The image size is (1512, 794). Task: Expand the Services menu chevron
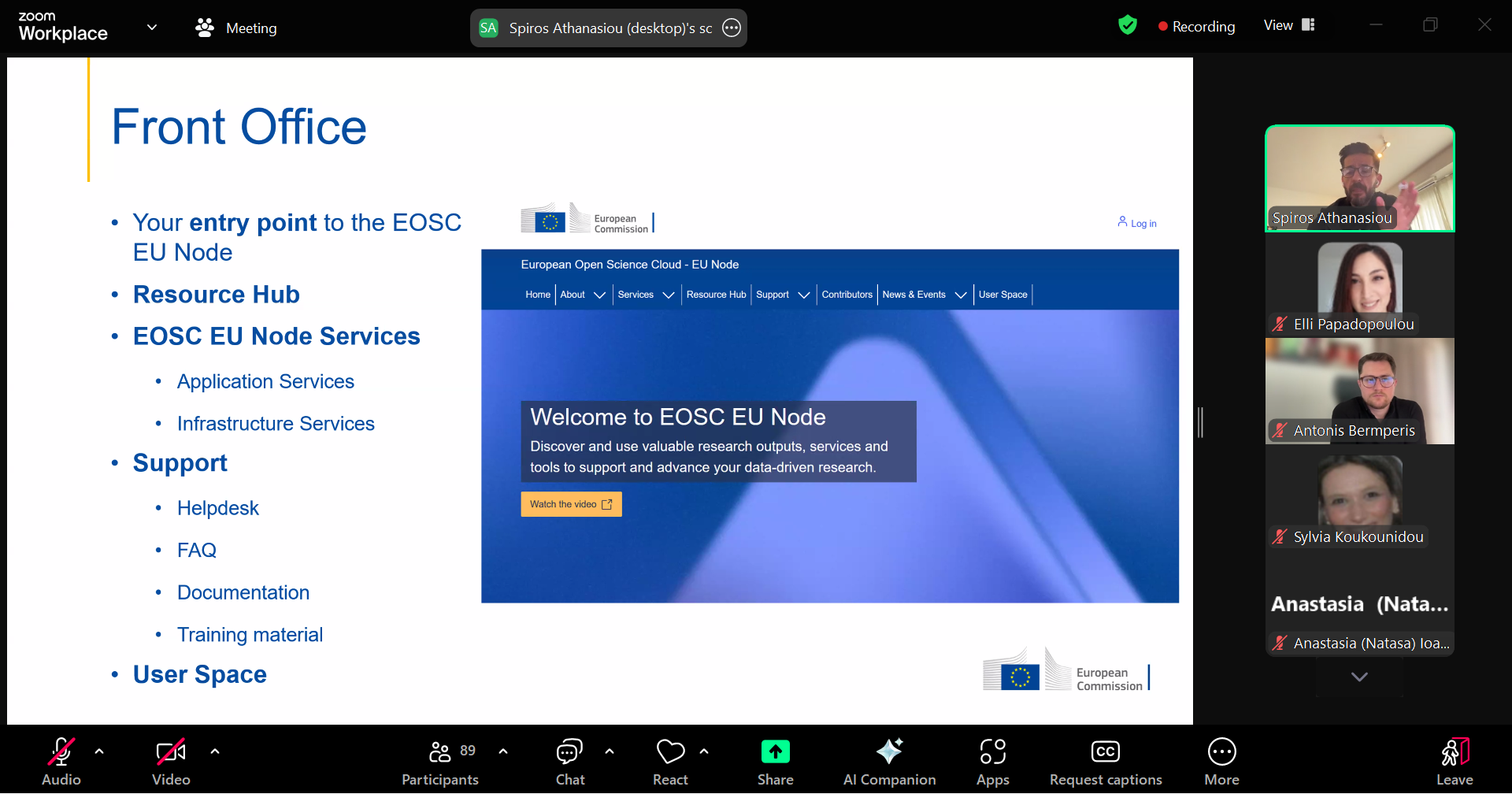pos(669,295)
